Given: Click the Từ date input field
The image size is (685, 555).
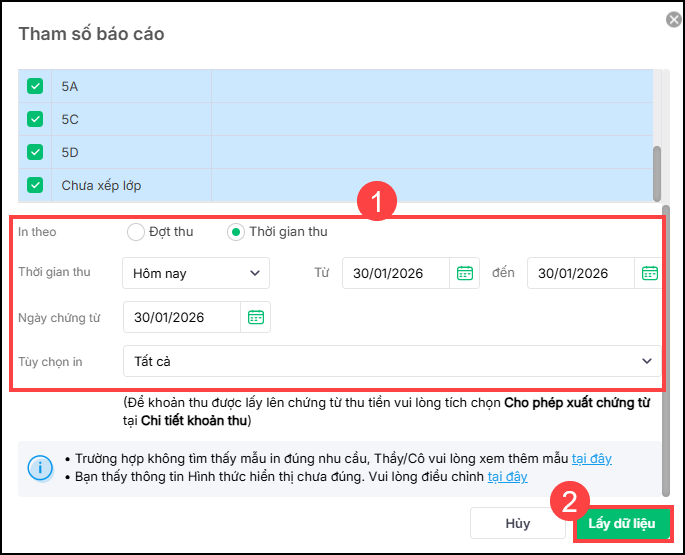Looking at the screenshot, I should (395, 273).
